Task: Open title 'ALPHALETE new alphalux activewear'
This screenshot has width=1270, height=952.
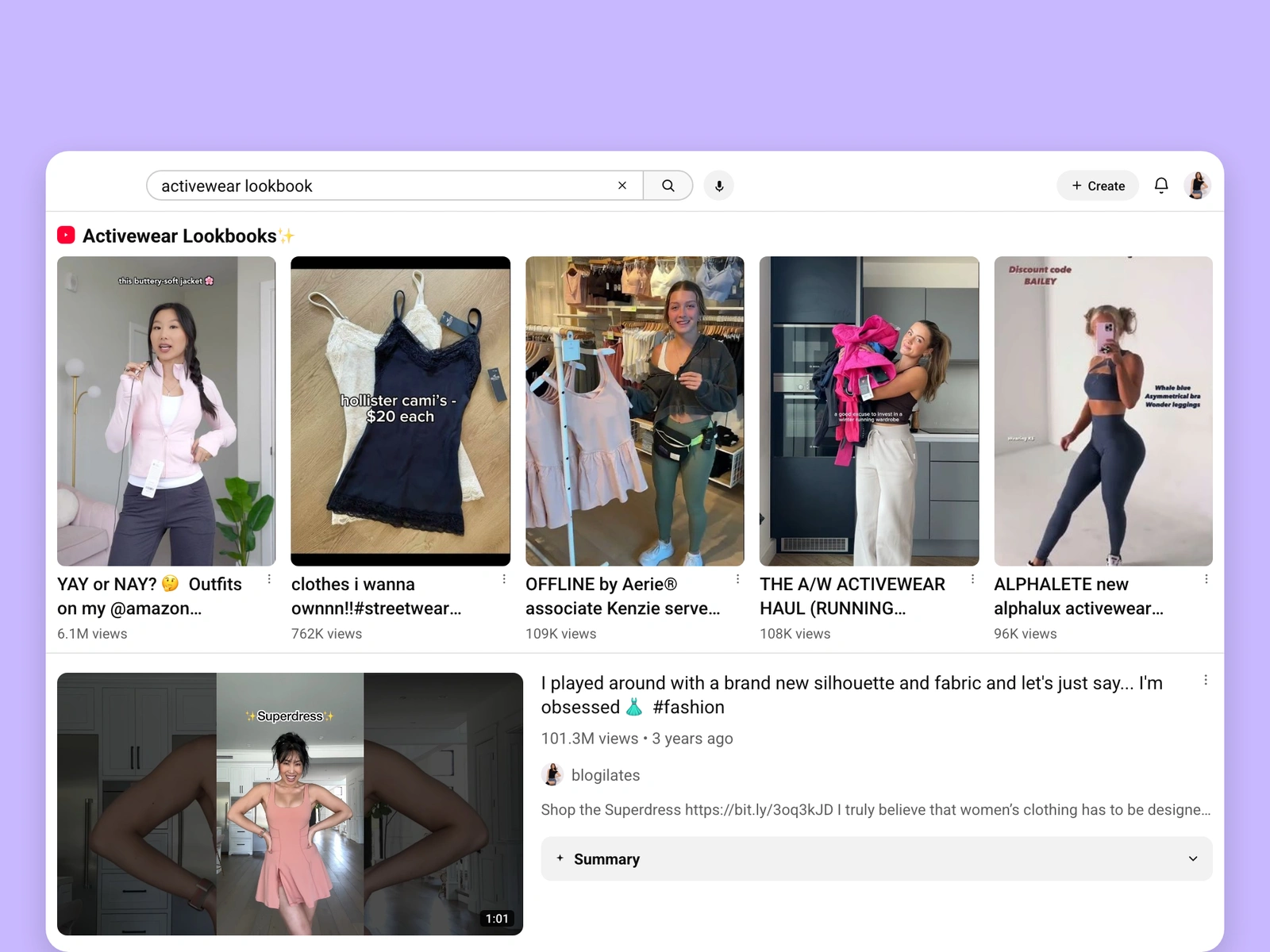Action: (1079, 596)
